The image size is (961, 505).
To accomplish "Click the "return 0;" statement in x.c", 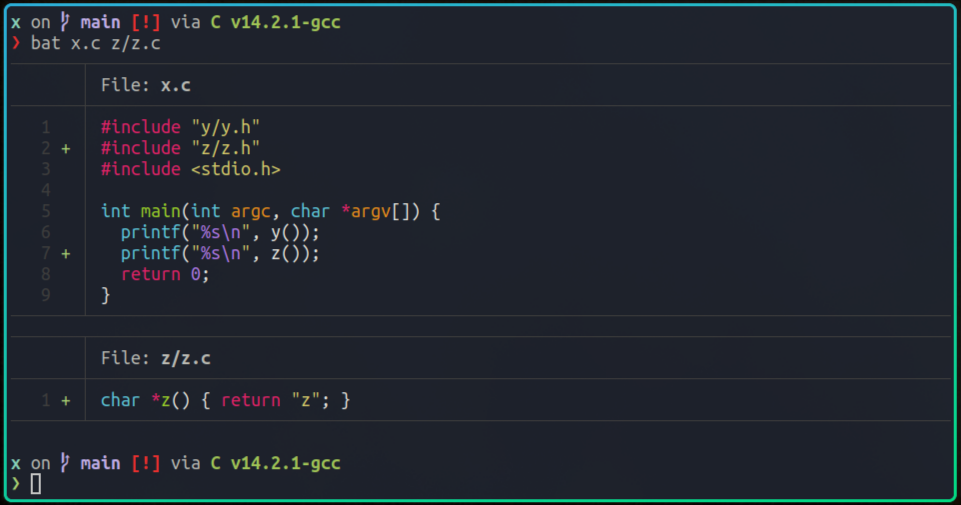I will 165,274.
